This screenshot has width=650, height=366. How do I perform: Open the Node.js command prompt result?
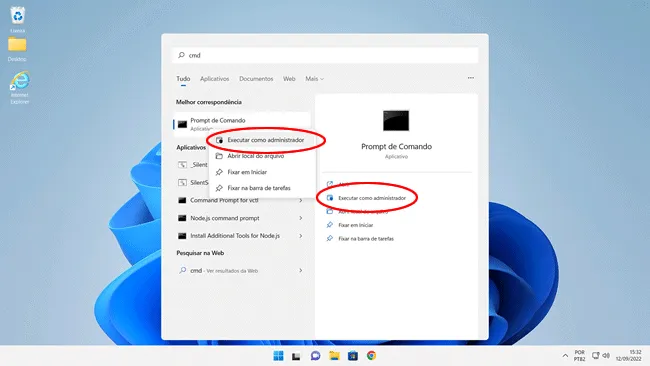pos(242,218)
